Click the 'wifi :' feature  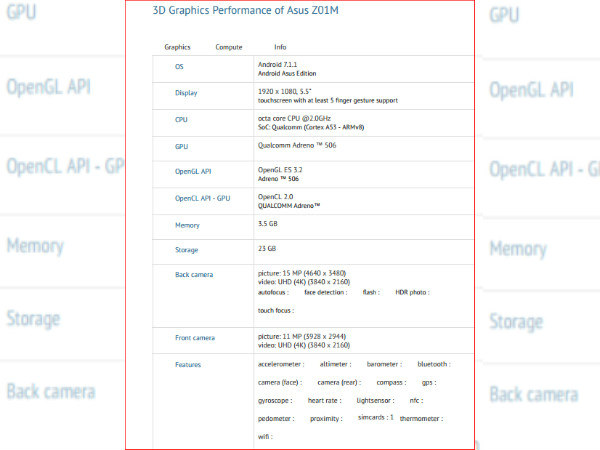265,437
